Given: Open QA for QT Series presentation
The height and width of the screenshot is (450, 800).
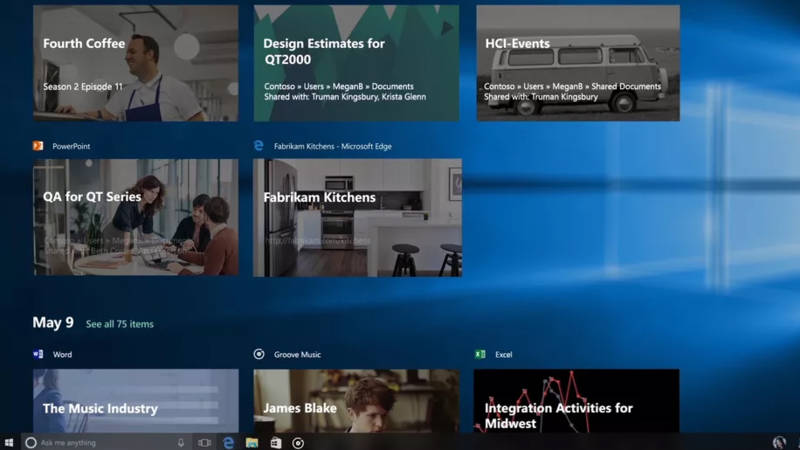Looking at the screenshot, I should (136, 217).
